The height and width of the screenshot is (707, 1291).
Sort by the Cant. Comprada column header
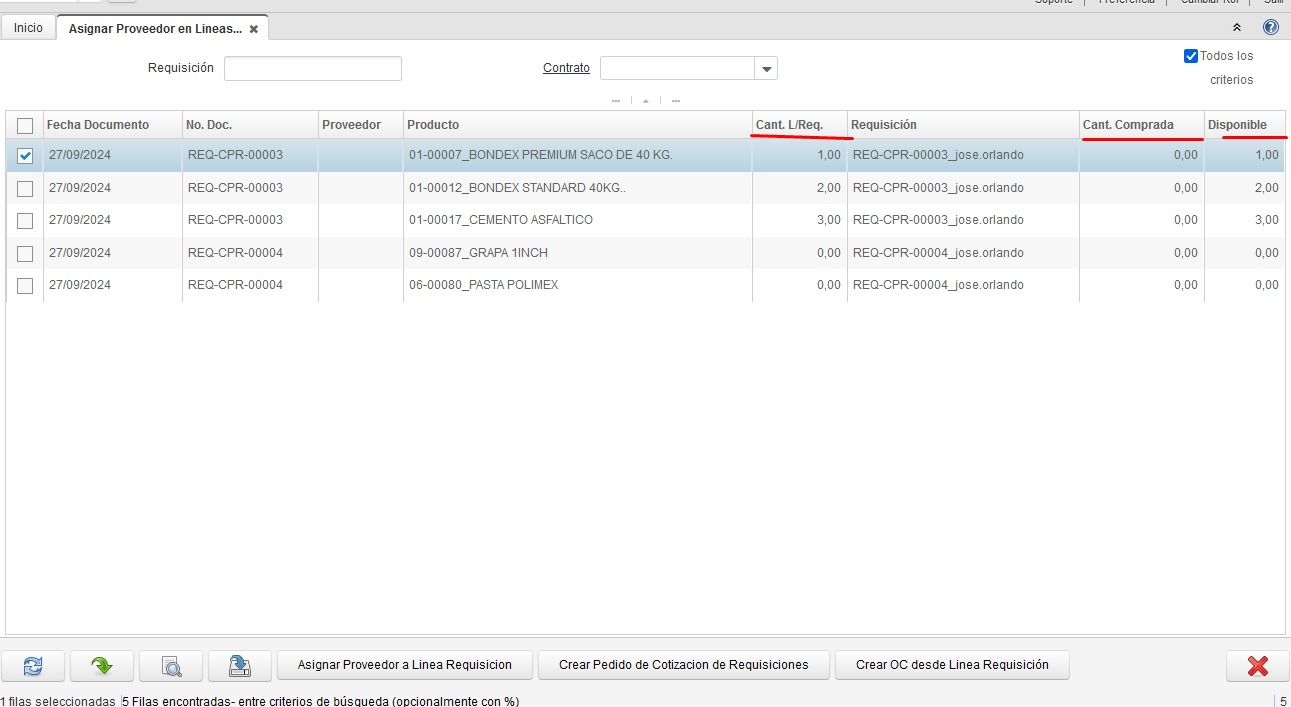click(x=1128, y=125)
